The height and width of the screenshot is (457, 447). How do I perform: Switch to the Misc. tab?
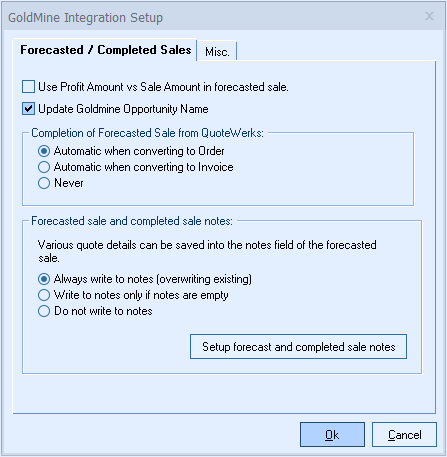tap(217, 52)
